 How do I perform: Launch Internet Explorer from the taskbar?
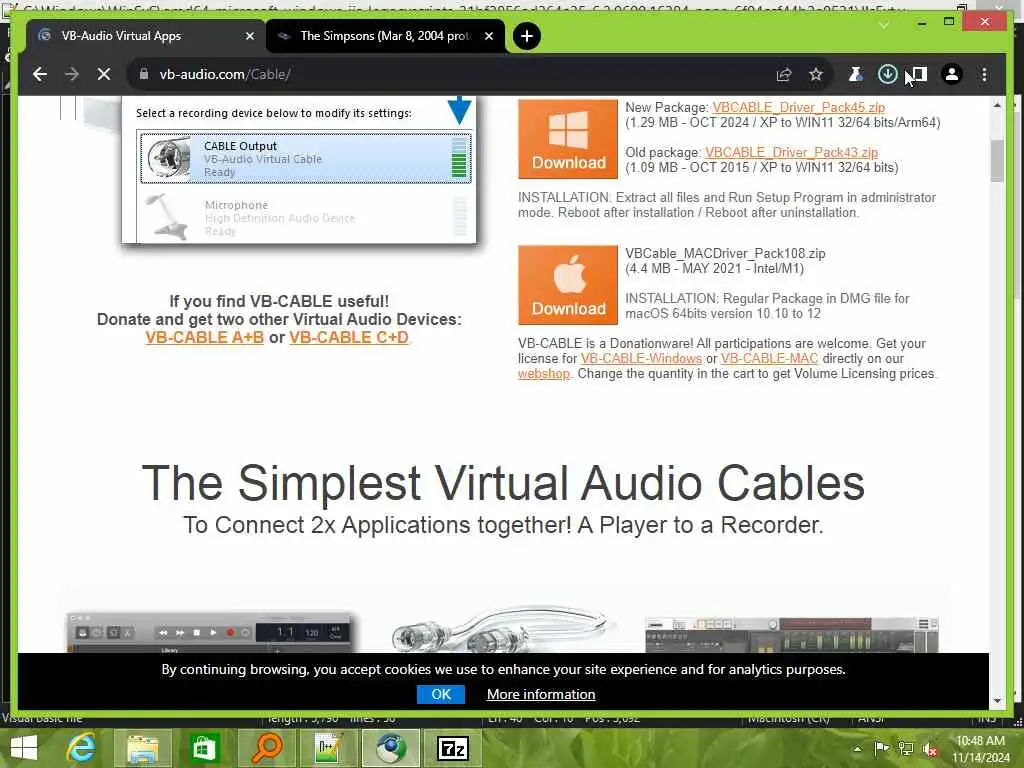click(81, 748)
